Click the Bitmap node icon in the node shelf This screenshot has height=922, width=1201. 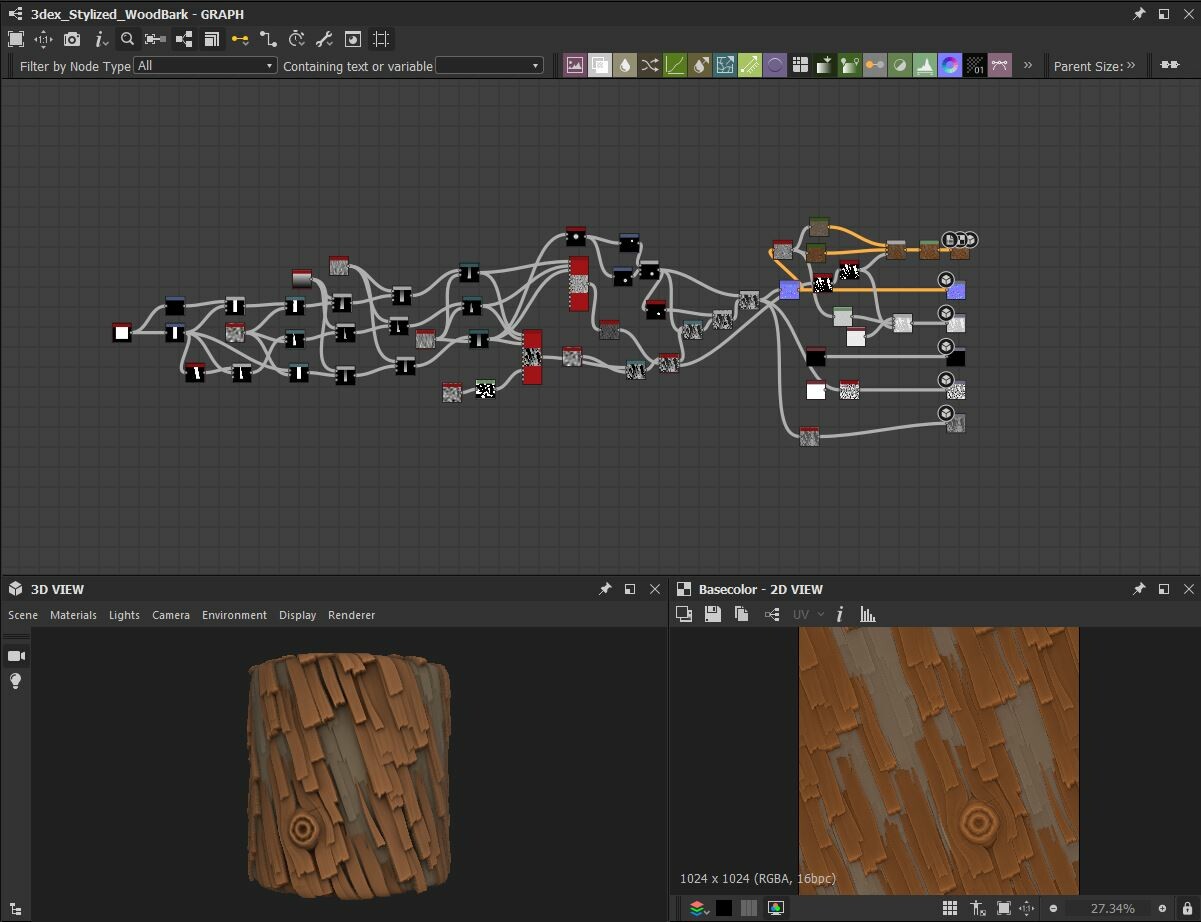[x=575, y=64]
